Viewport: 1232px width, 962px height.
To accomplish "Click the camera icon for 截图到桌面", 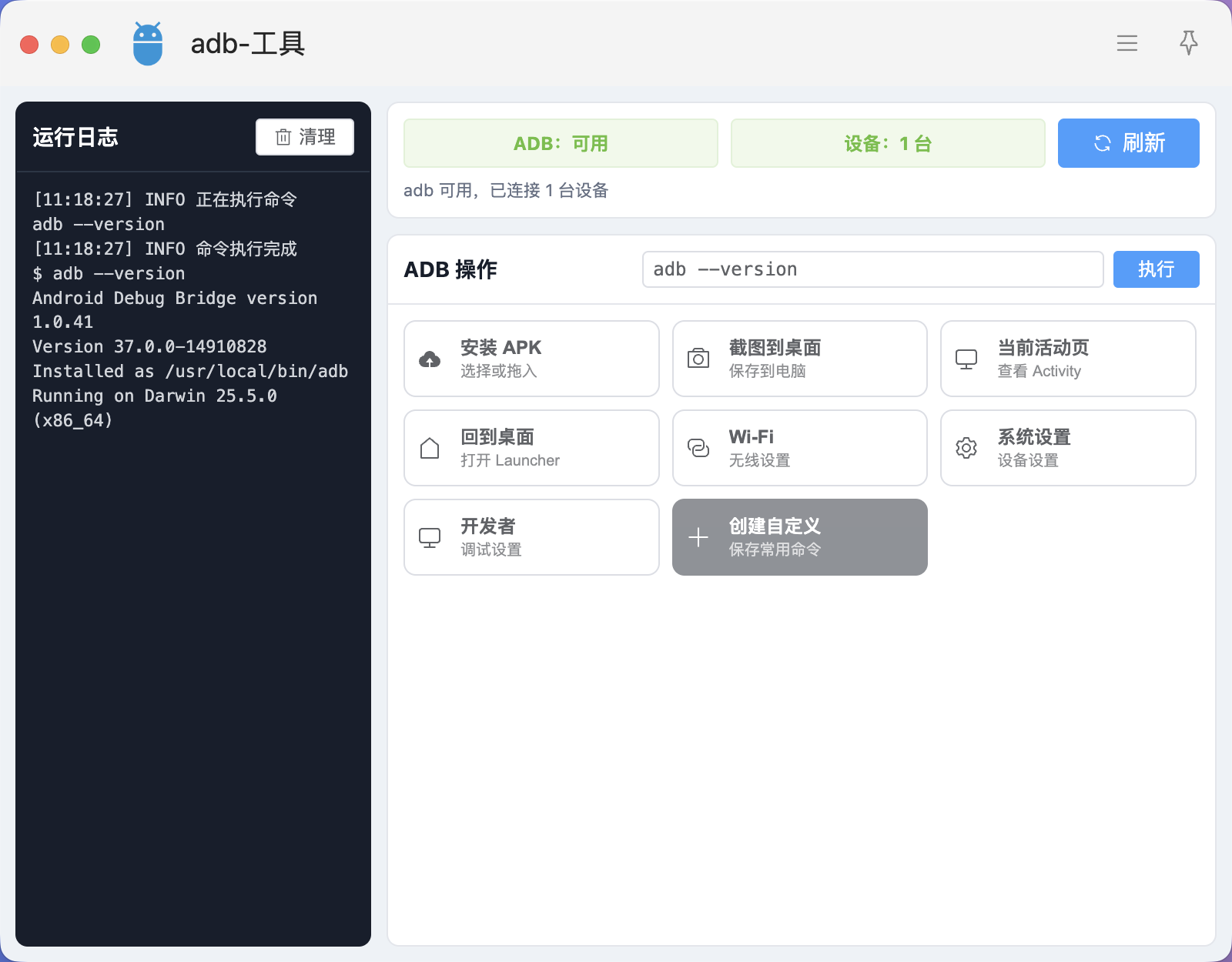I will point(698,359).
